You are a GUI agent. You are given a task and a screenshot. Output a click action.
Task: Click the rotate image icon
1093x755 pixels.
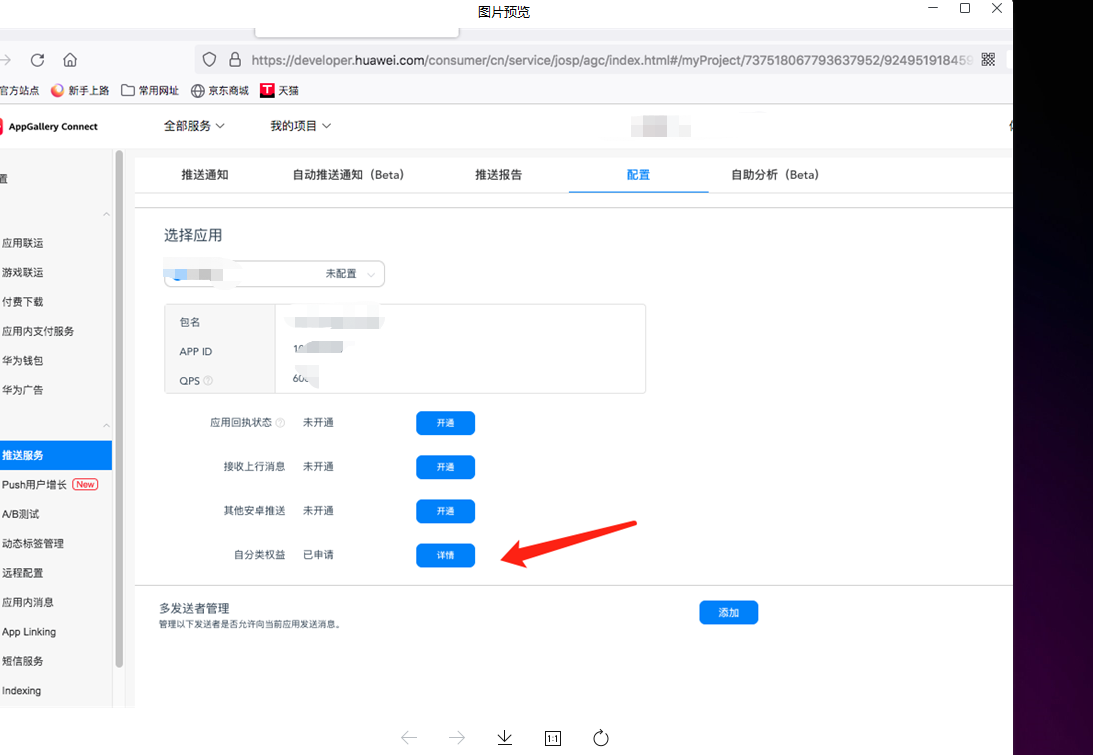(x=601, y=738)
